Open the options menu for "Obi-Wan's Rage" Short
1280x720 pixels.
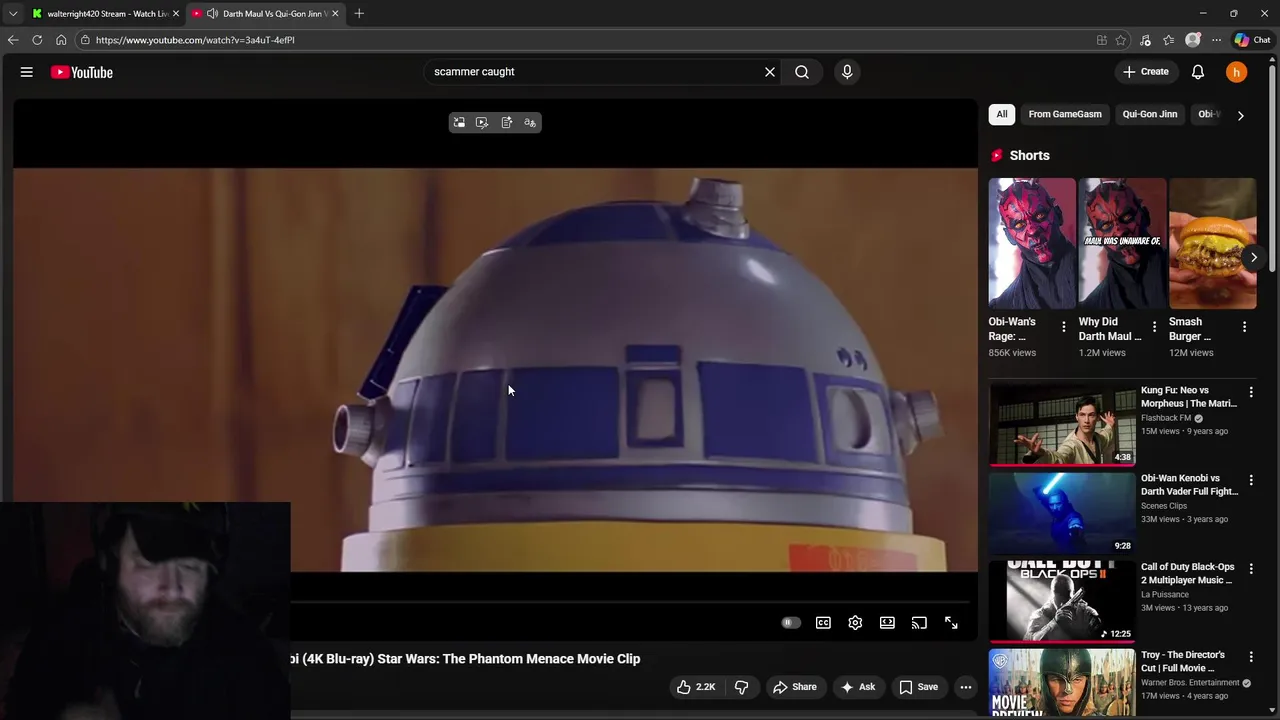coord(1064,327)
